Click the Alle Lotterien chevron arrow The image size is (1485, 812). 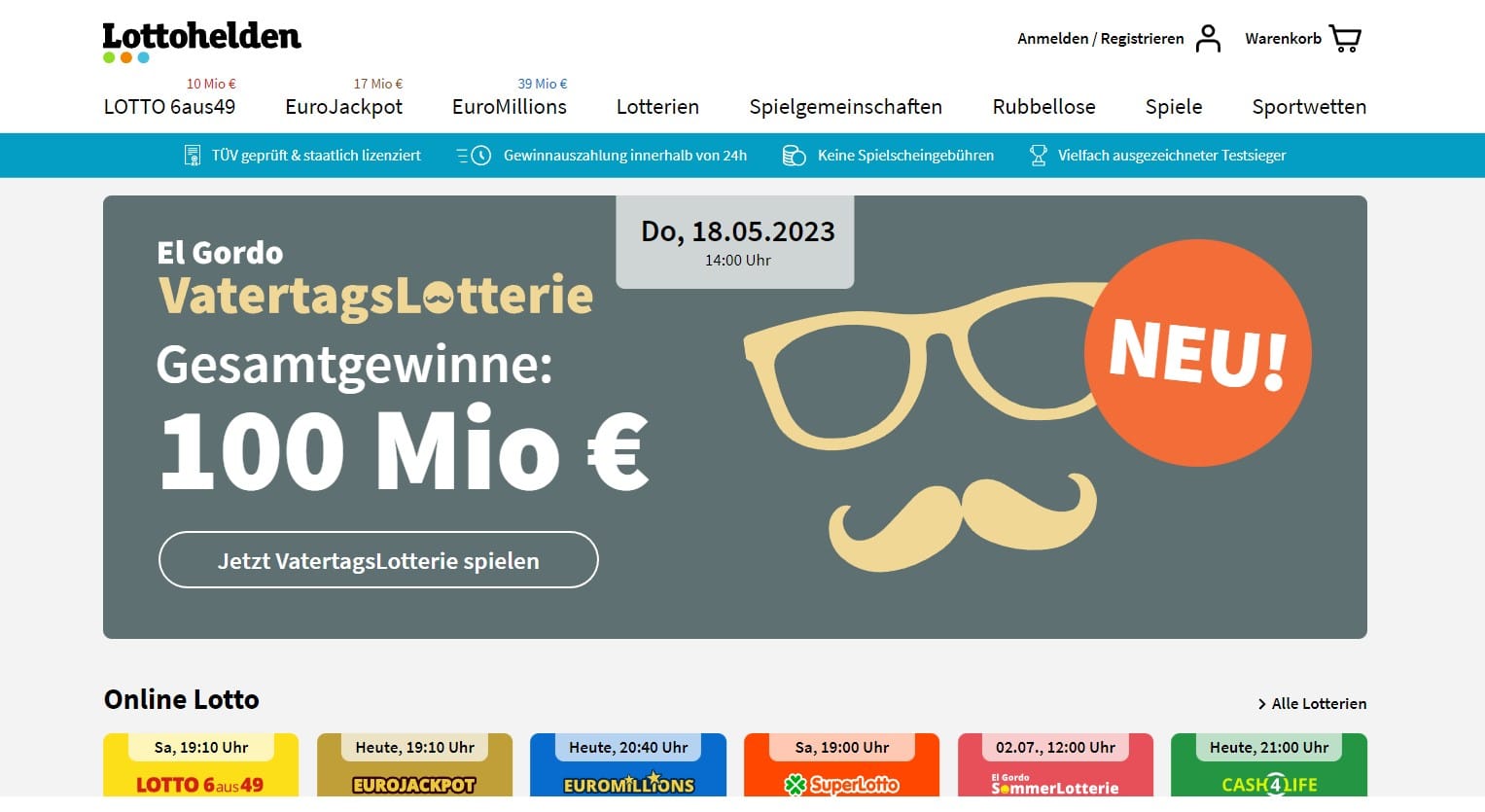(x=1261, y=704)
